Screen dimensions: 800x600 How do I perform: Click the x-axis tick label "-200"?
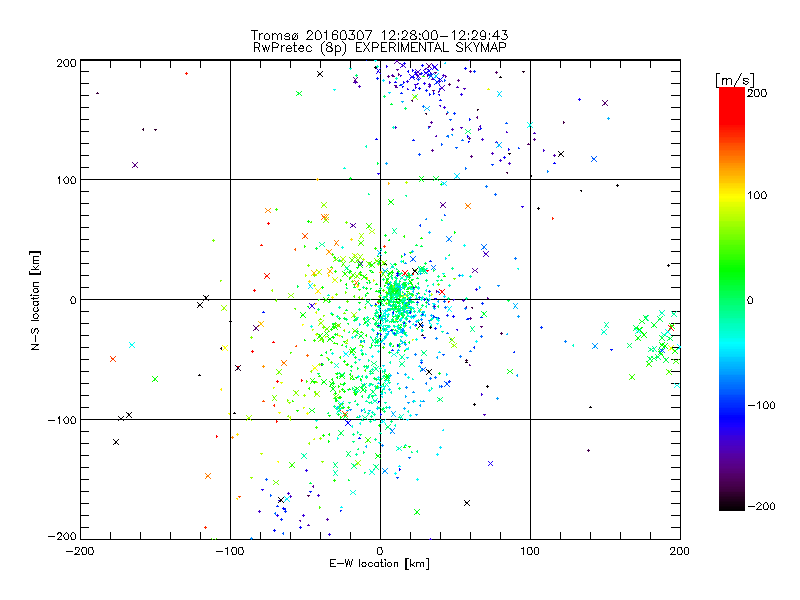click(x=80, y=551)
